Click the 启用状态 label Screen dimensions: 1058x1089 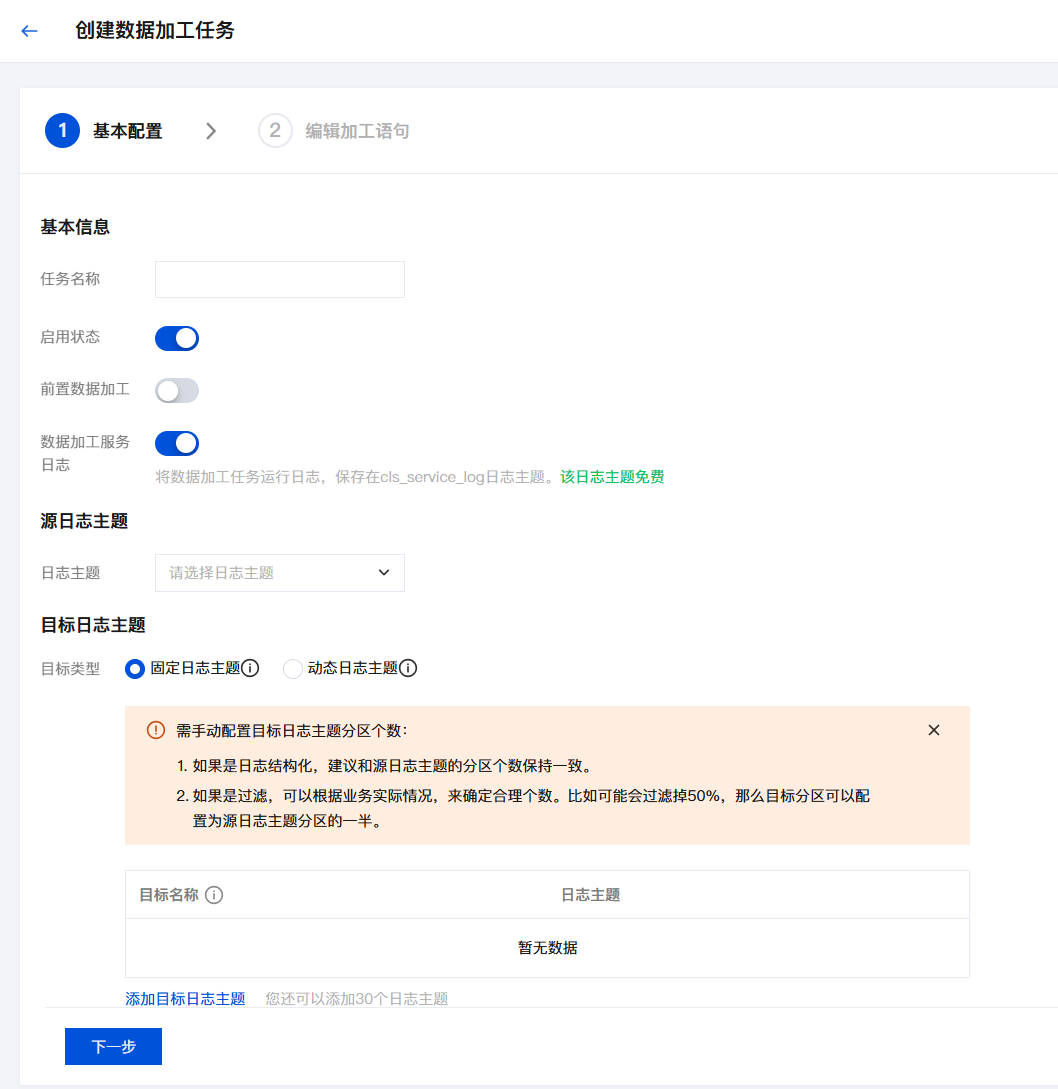70,338
